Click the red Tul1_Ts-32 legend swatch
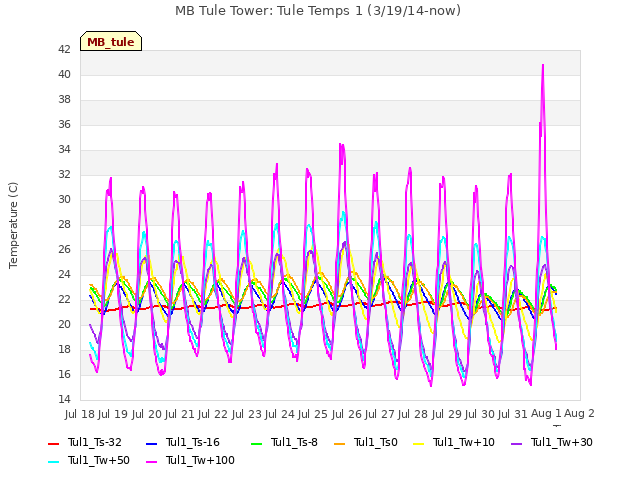The width and height of the screenshot is (640, 480). 53,443
